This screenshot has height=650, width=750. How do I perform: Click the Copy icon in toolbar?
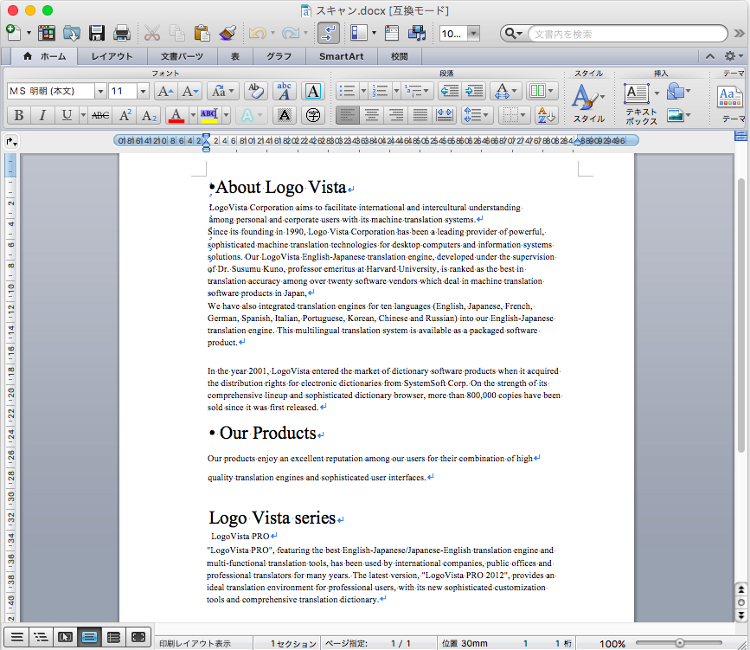[177, 33]
